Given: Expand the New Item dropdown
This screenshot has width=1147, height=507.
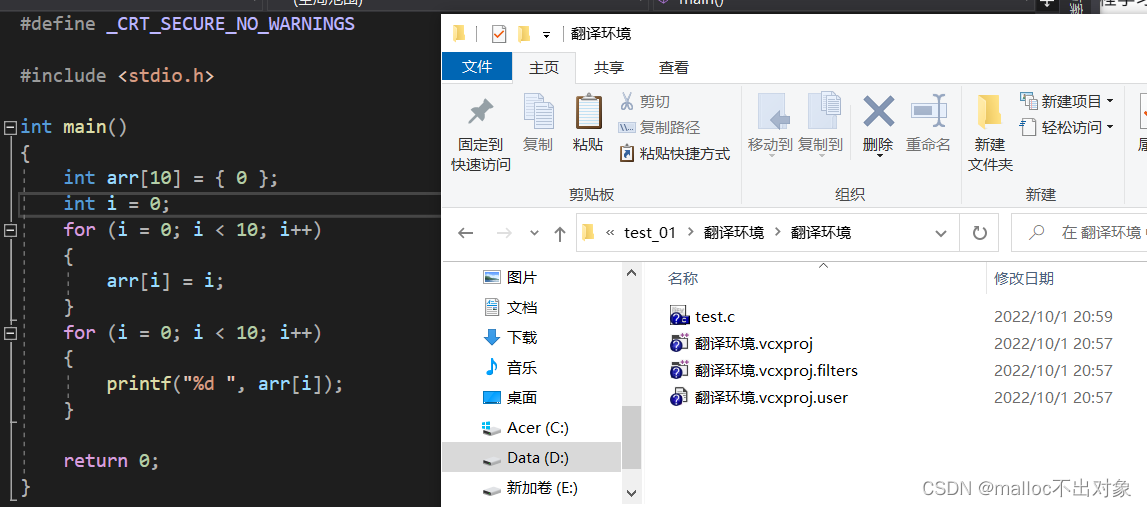Looking at the screenshot, I should click(x=1110, y=101).
